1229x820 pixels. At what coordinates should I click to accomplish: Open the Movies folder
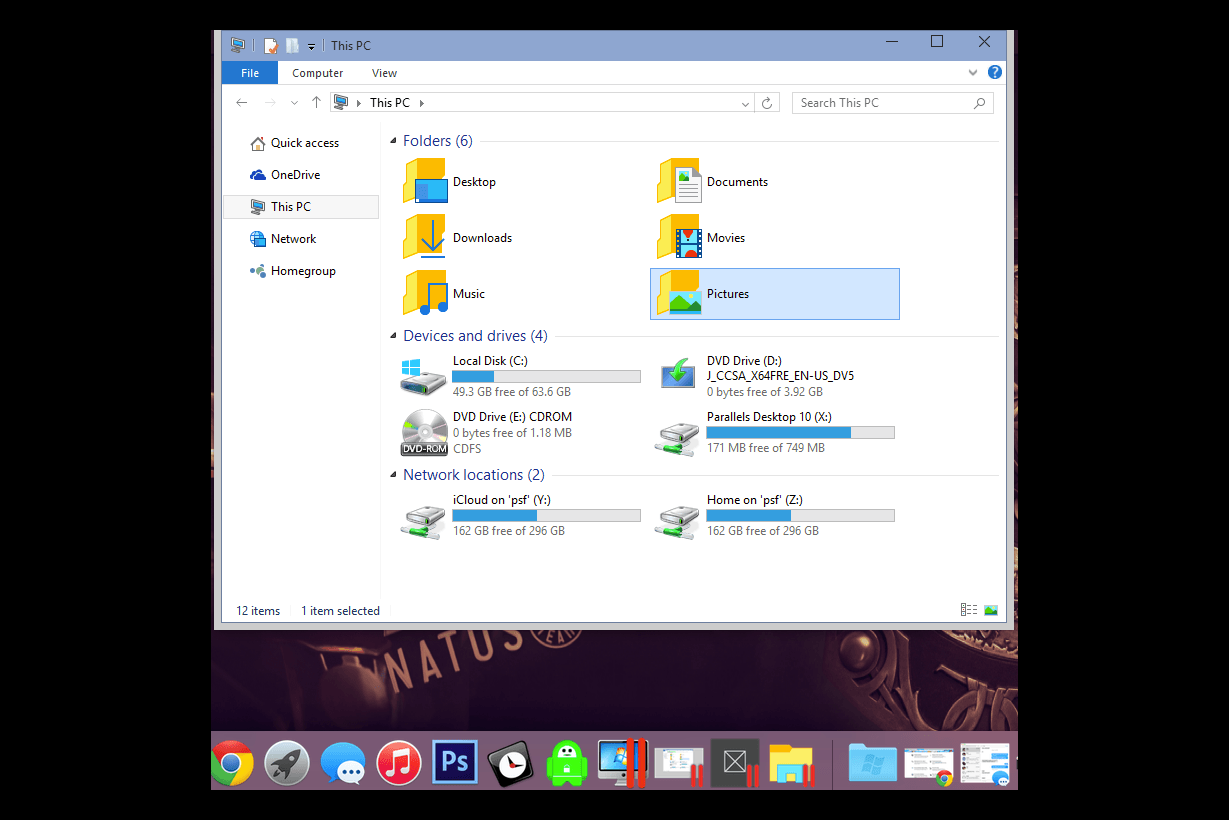(x=702, y=238)
